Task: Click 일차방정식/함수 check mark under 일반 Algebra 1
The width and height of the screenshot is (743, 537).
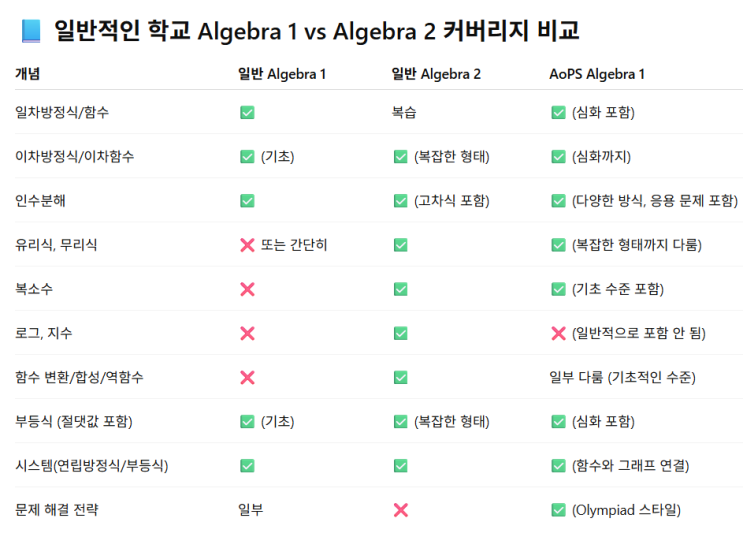Action: [x=247, y=112]
